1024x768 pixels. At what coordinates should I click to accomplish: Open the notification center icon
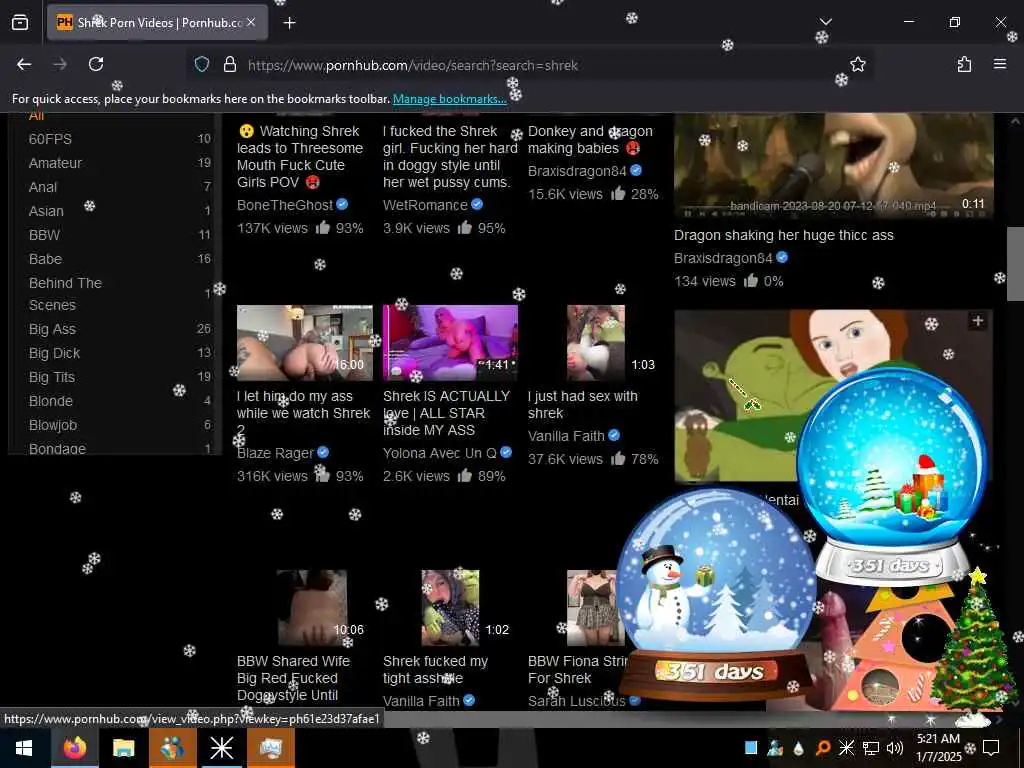click(991, 748)
